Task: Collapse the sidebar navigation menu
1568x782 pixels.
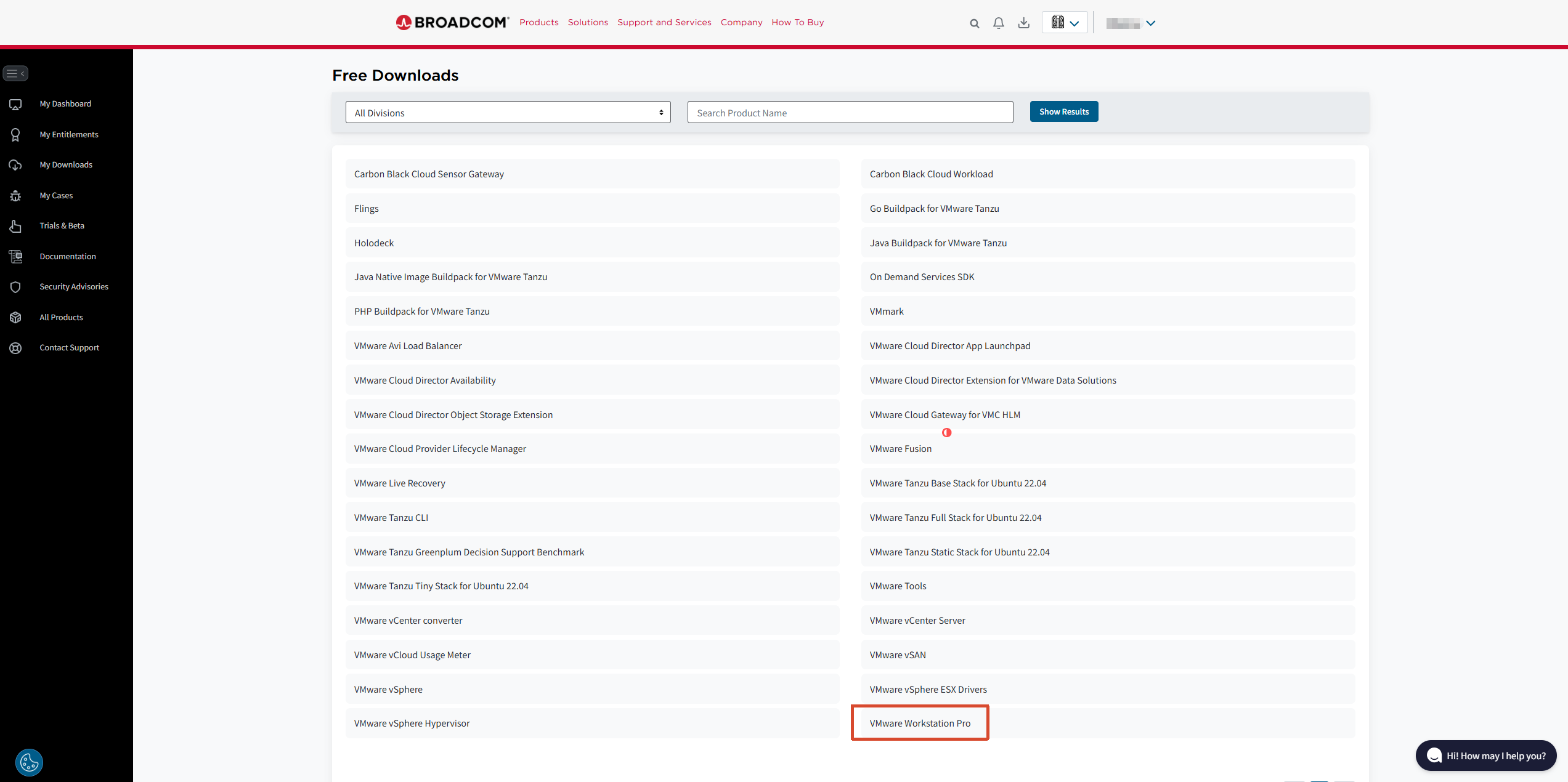Action: 15,73
